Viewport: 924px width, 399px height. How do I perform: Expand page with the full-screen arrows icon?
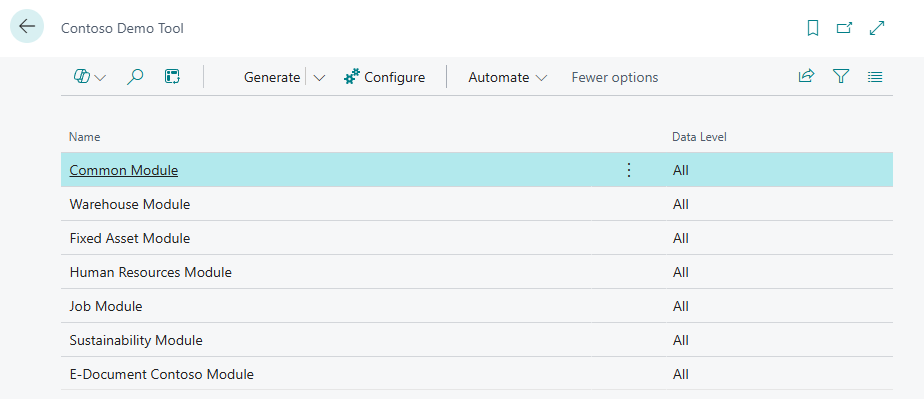[x=877, y=28]
